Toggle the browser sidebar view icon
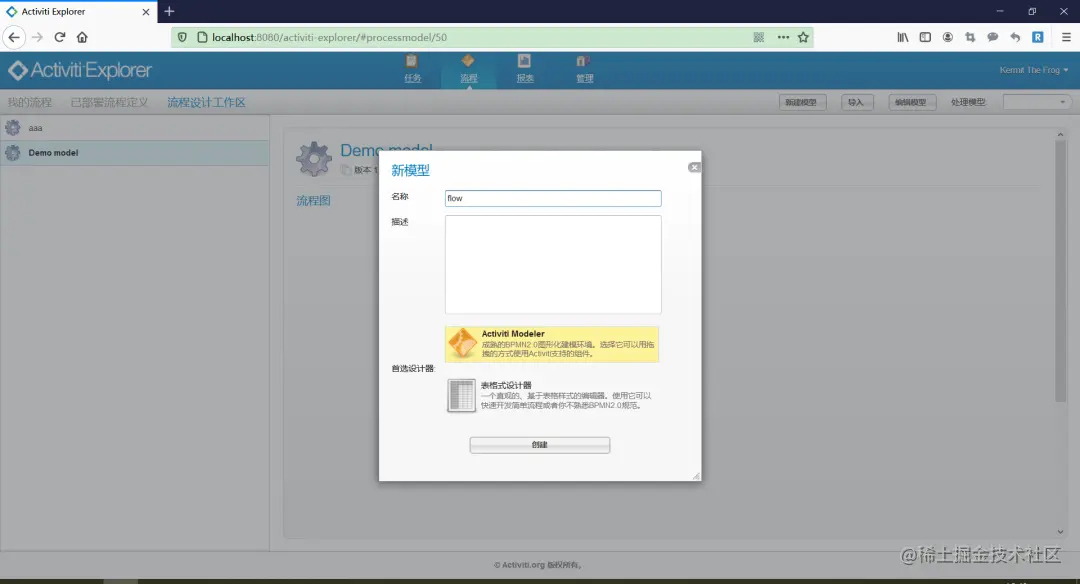Screen dimensions: 1080x584 (x=925, y=37)
